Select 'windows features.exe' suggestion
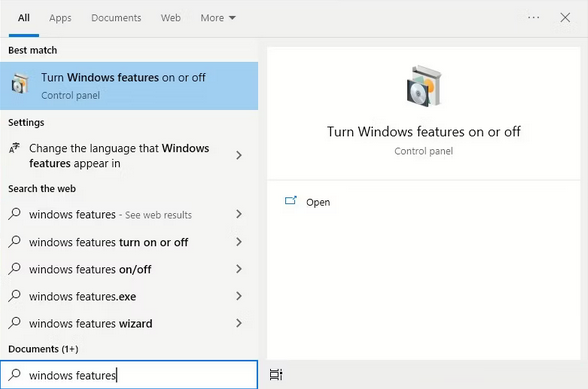 pos(129,296)
